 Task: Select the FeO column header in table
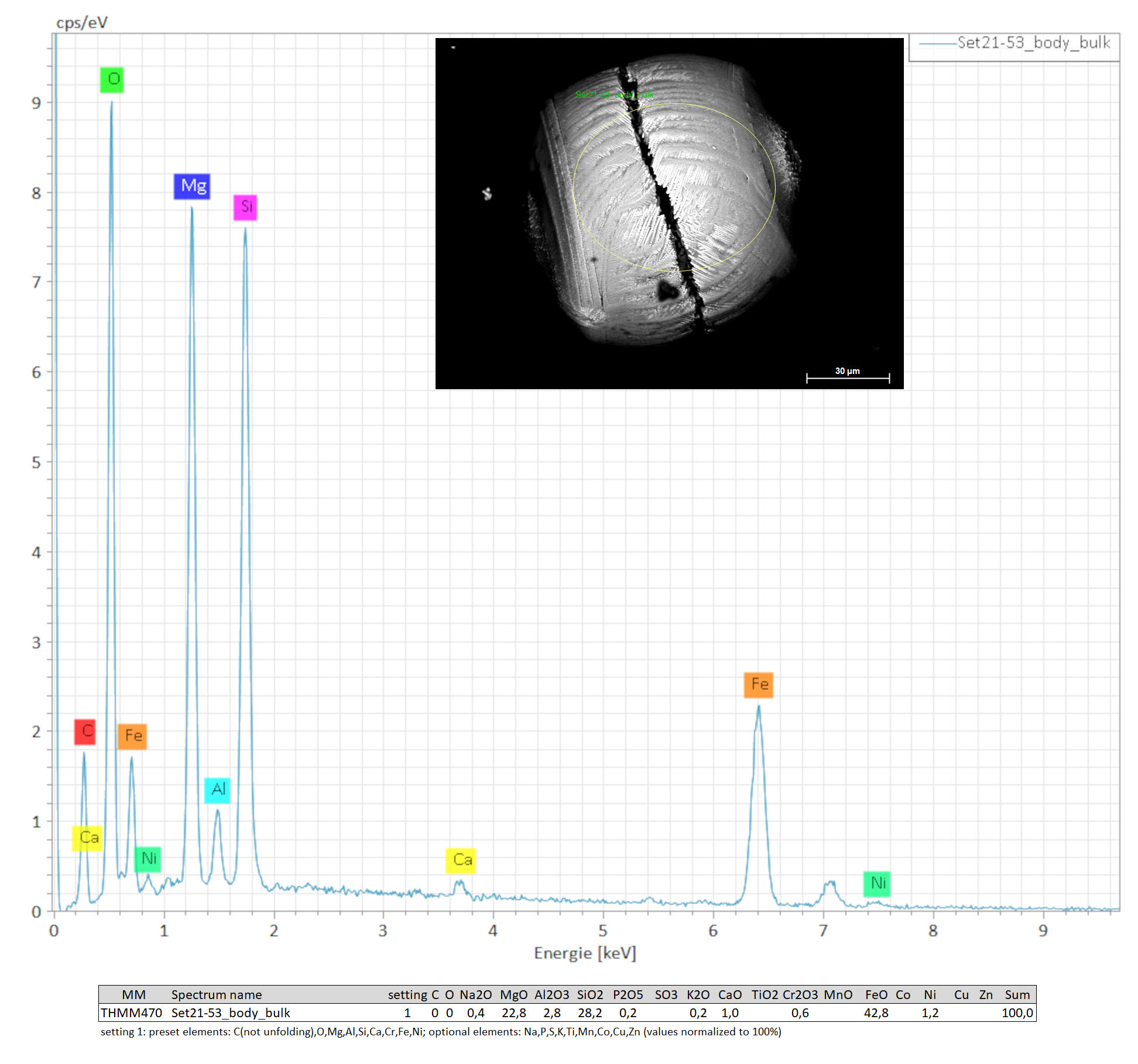876,995
